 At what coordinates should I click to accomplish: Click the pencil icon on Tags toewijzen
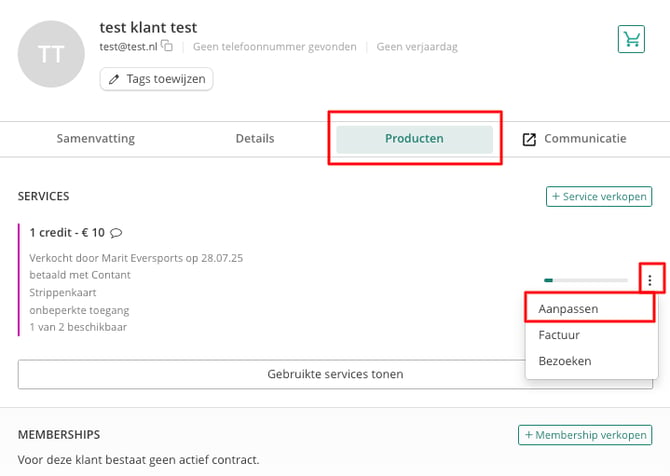click(x=114, y=79)
